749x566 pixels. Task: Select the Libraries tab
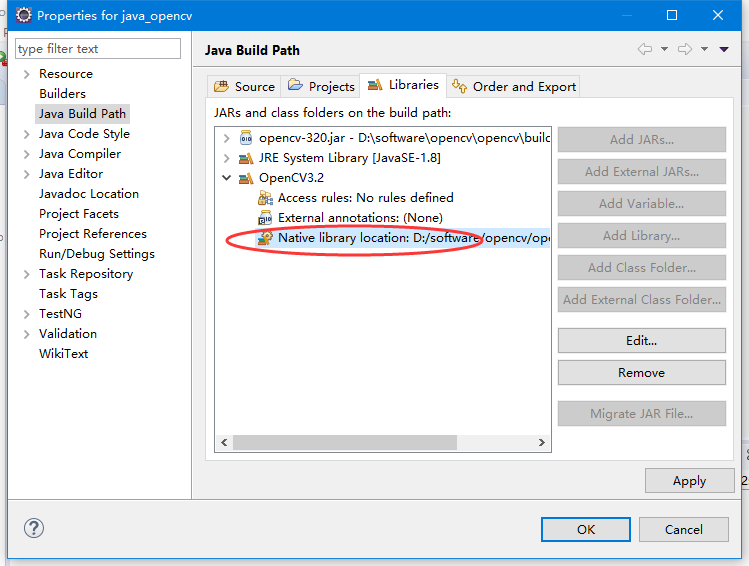click(x=403, y=85)
